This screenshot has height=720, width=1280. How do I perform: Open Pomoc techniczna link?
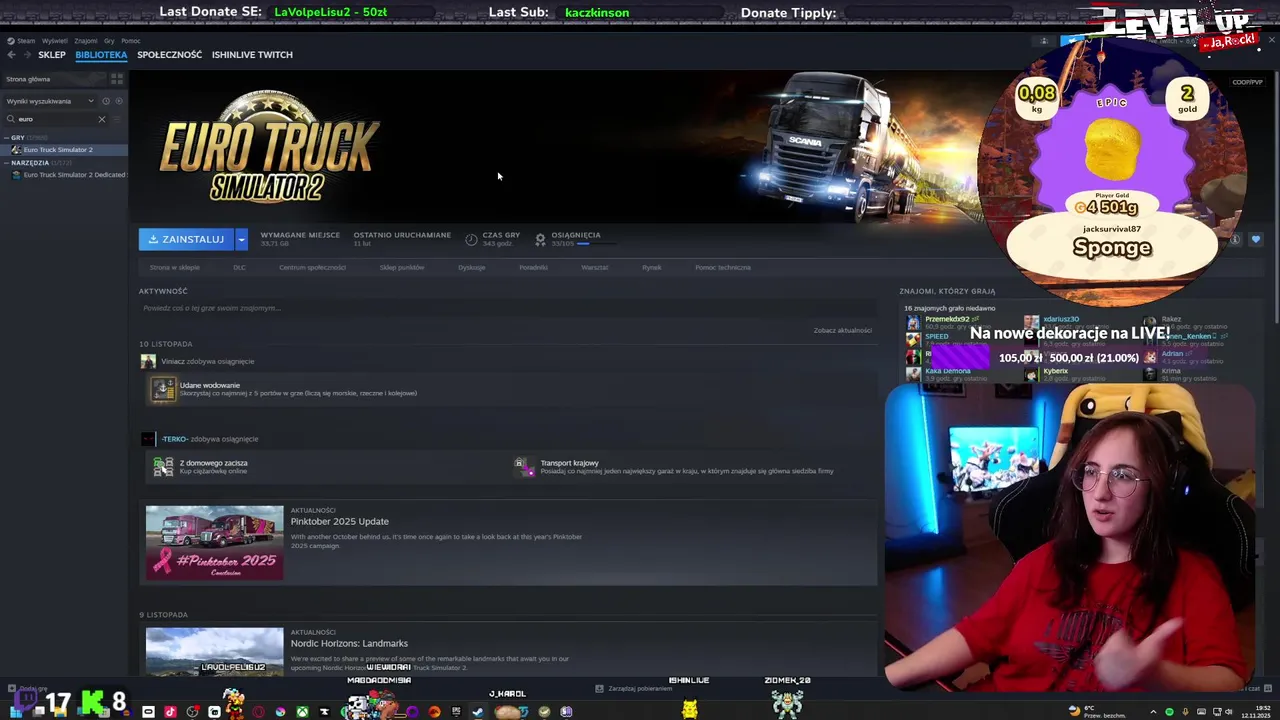(x=723, y=268)
